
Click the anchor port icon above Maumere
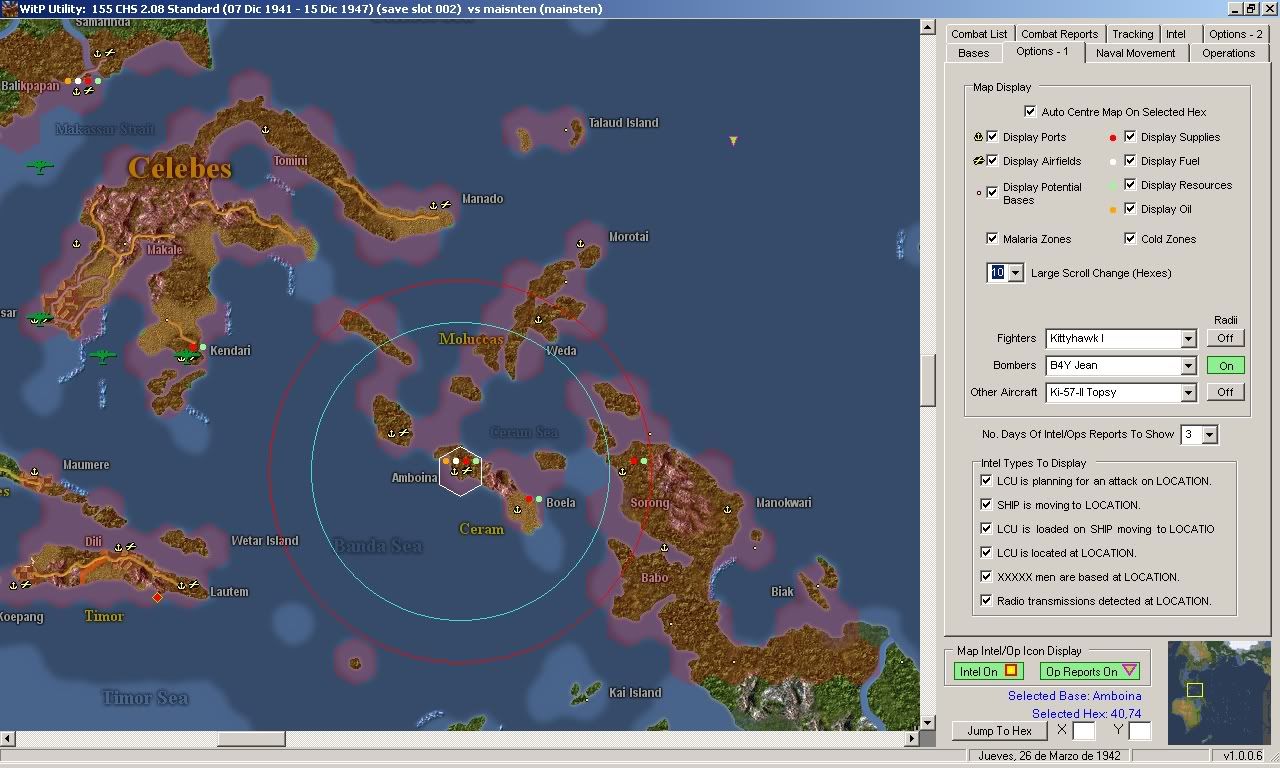pos(34,471)
